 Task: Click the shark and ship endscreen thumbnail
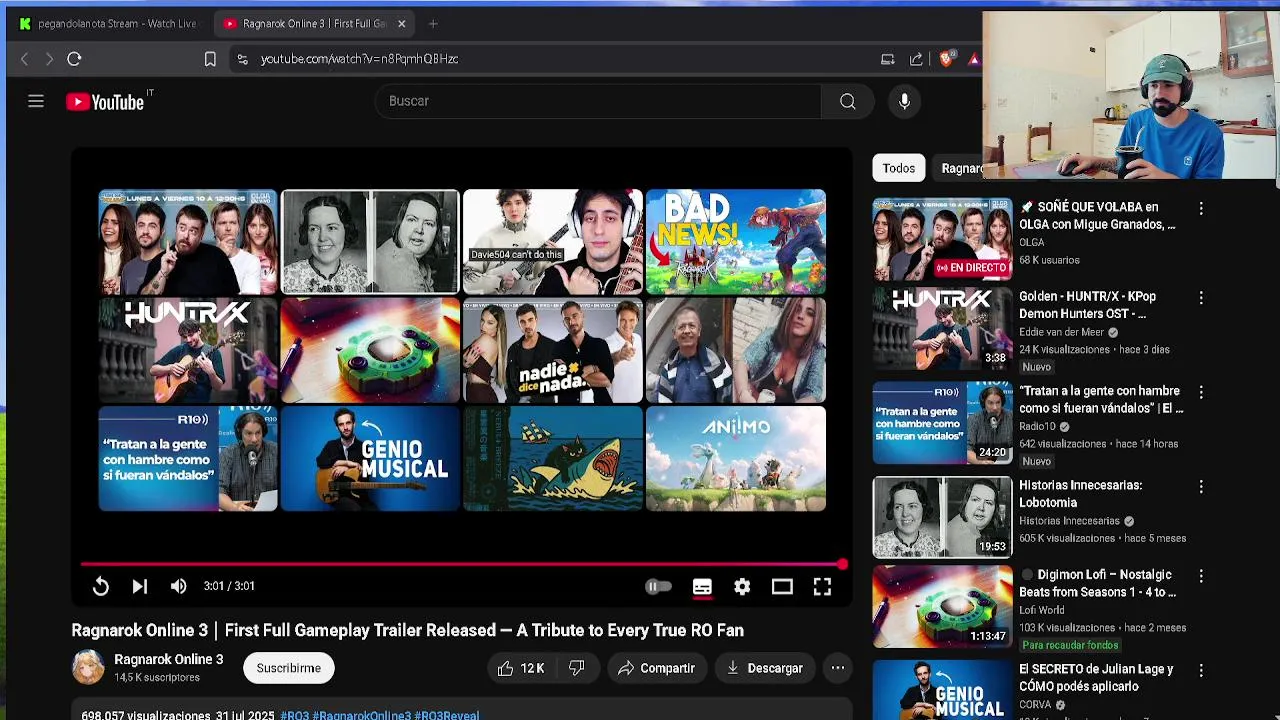pyautogui.click(x=553, y=458)
